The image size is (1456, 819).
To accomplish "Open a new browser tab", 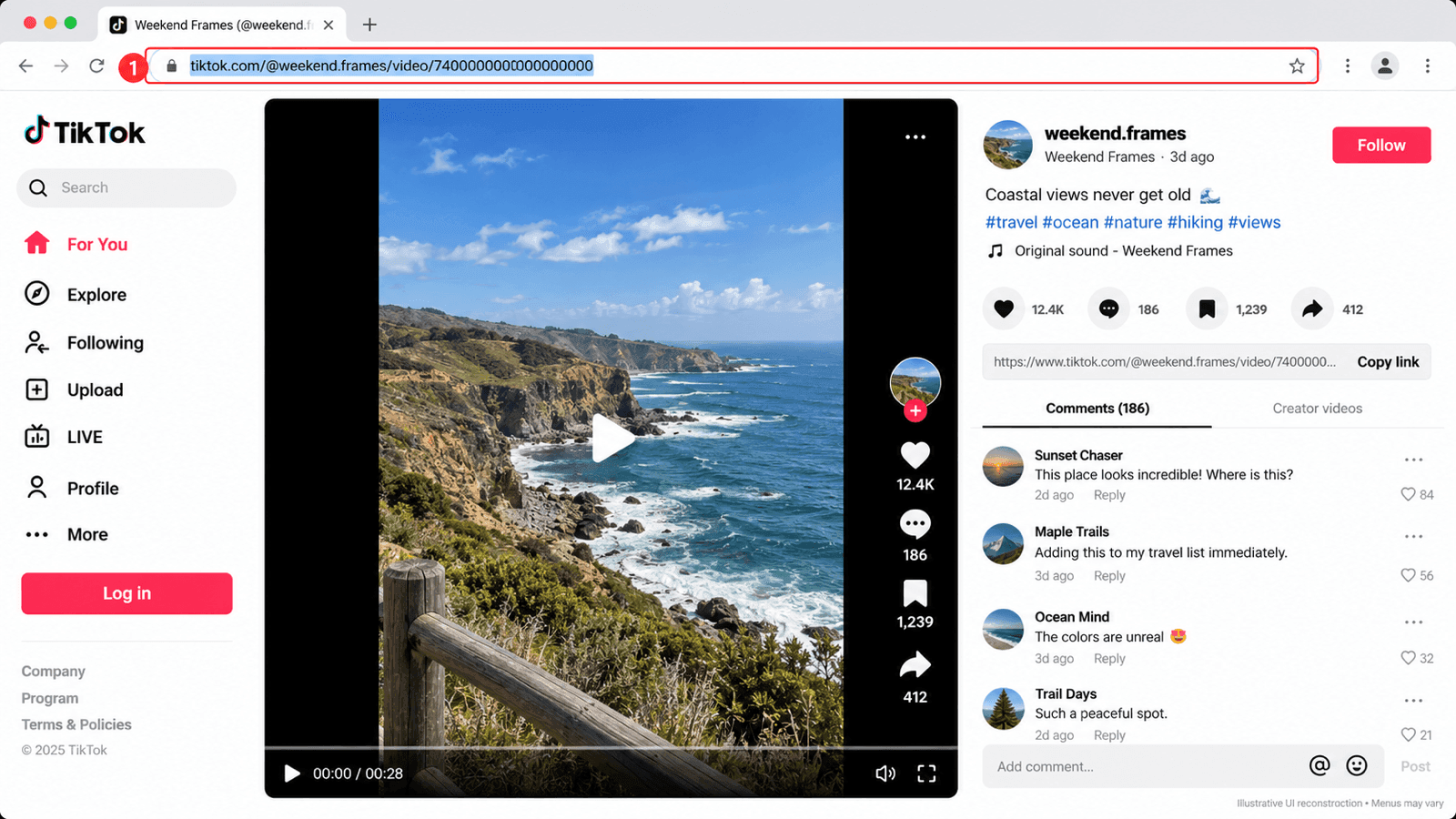I will (x=369, y=25).
